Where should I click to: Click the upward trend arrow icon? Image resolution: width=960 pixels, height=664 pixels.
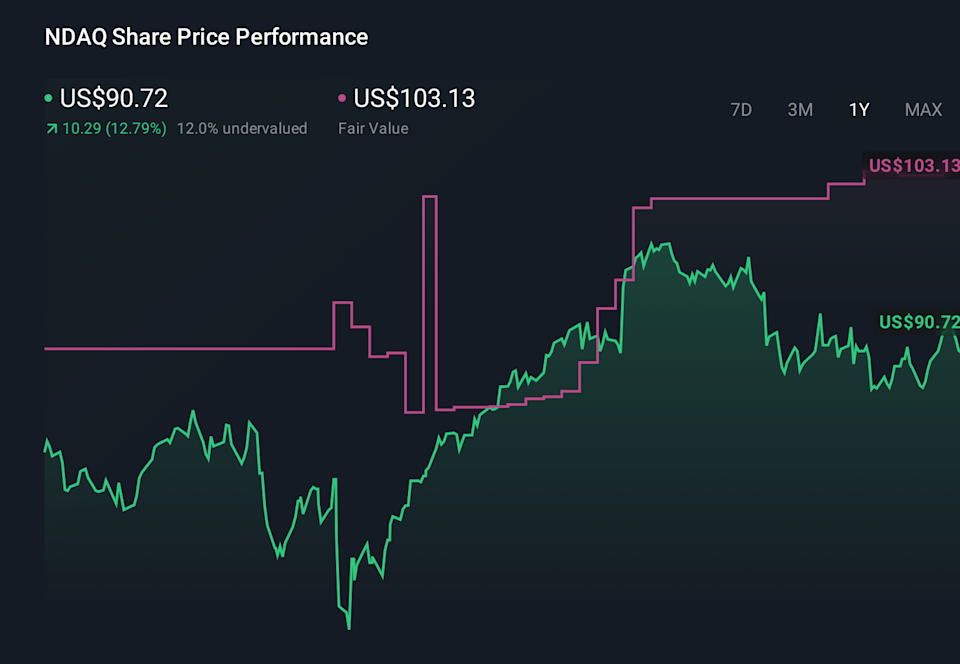pyautogui.click(x=50, y=128)
